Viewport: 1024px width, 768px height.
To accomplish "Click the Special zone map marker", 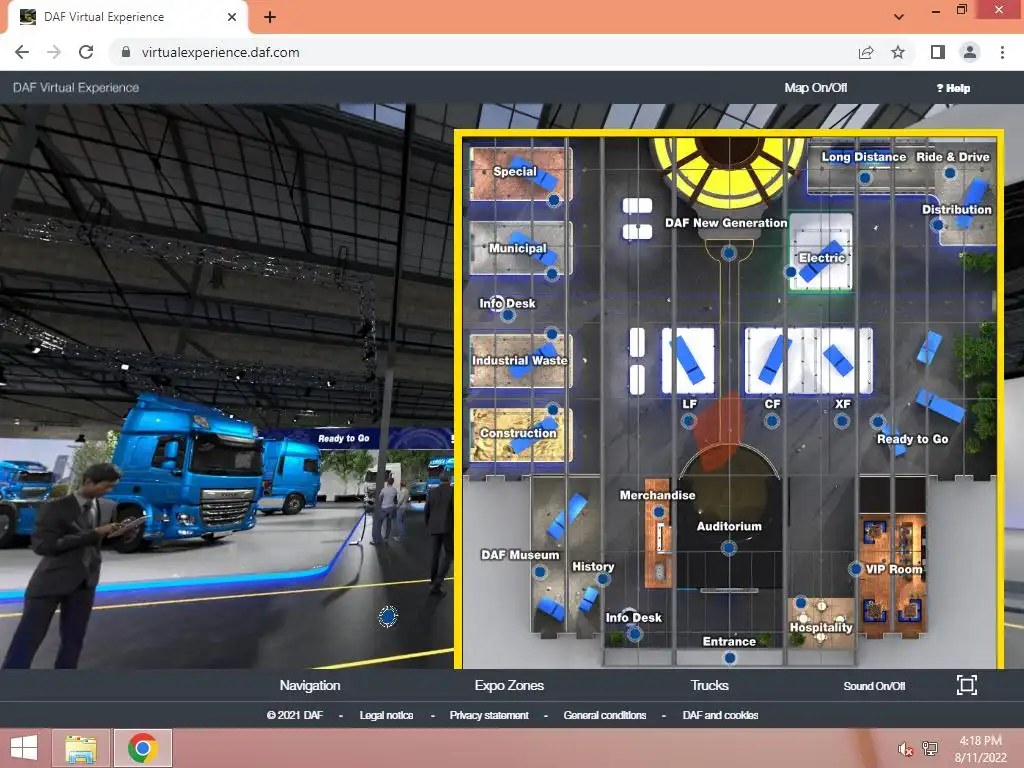I will coord(553,200).
